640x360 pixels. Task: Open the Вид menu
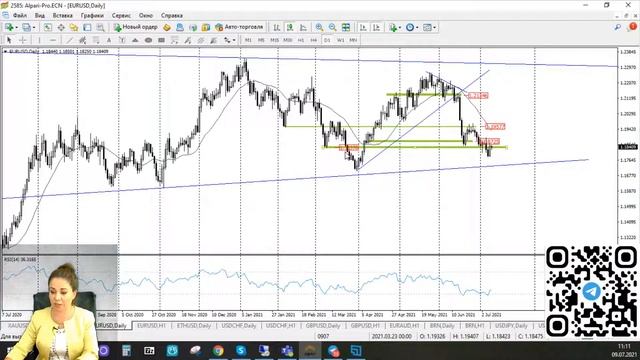pos(40,16)
